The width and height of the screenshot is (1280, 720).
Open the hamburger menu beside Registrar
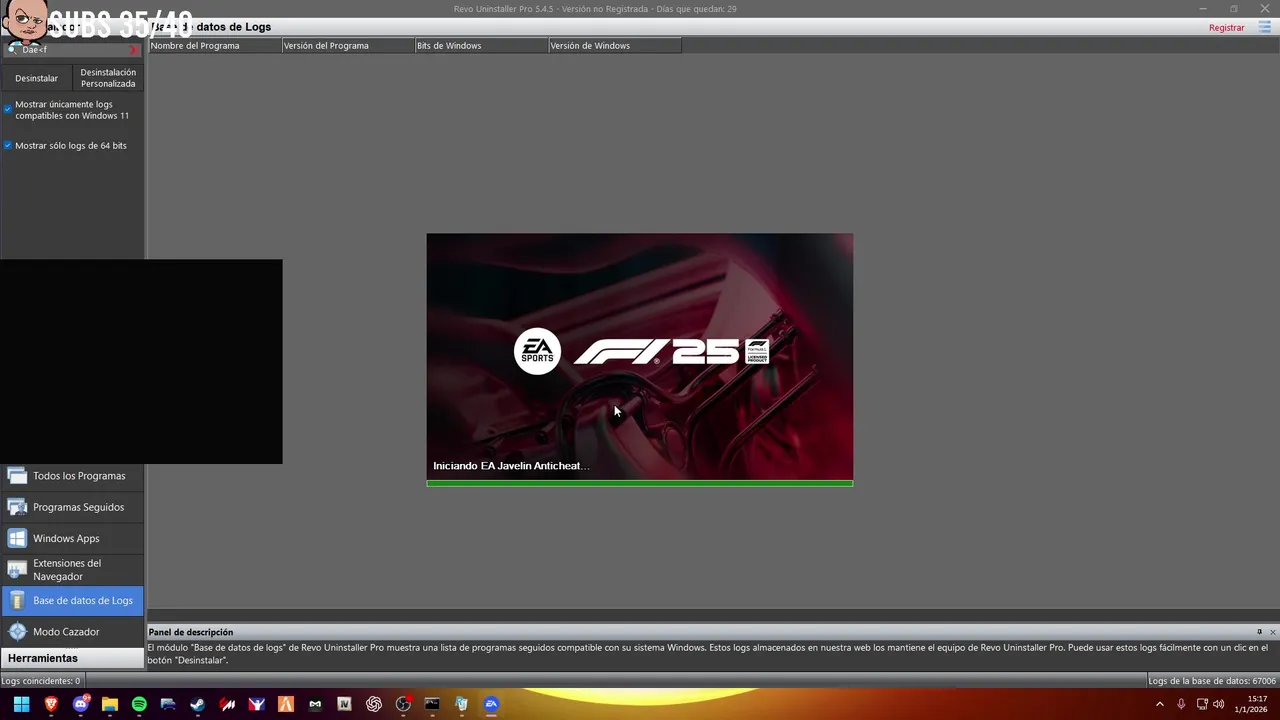point(1265,28)
